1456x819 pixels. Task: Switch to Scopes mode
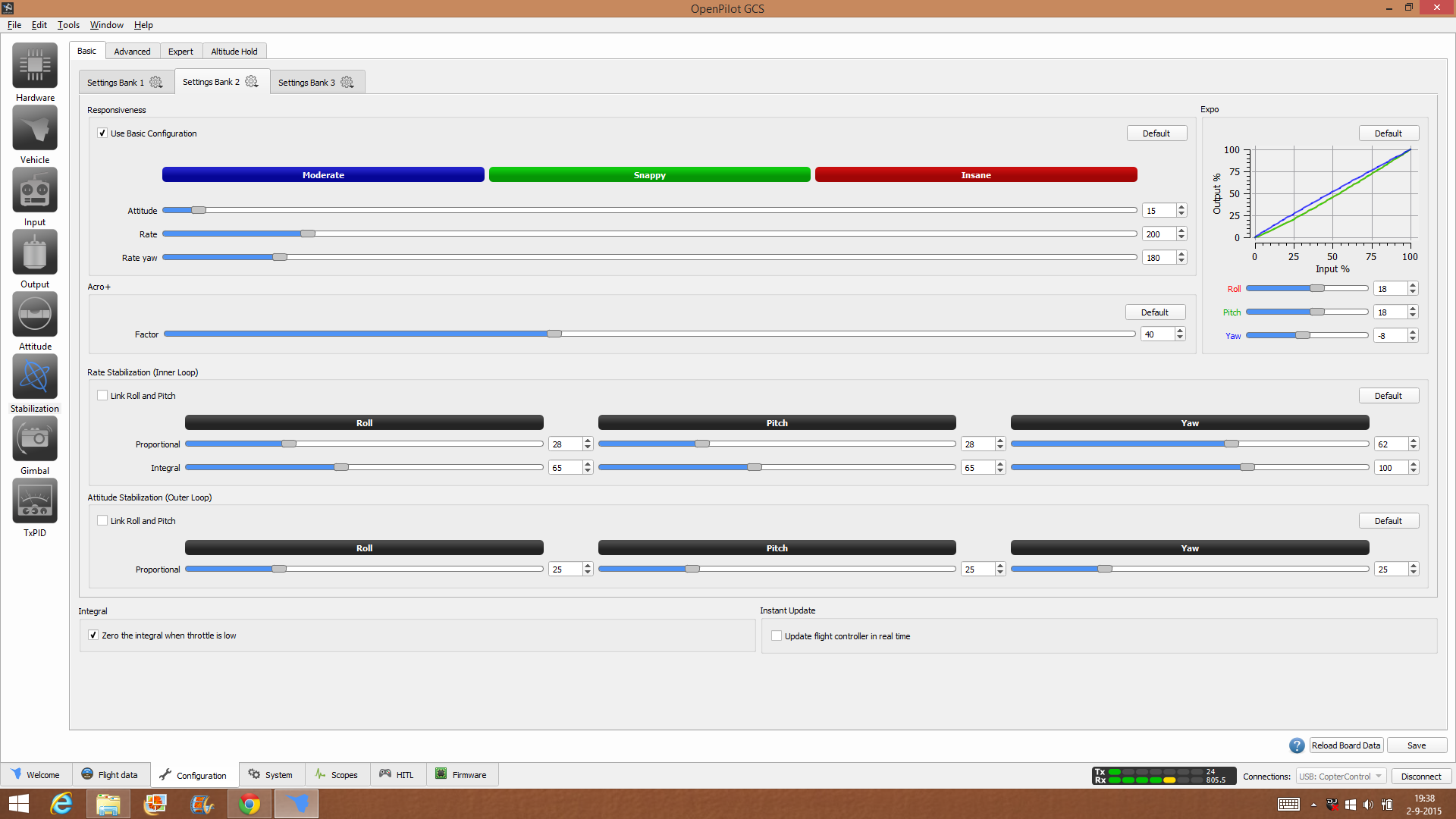click(337, 774)
